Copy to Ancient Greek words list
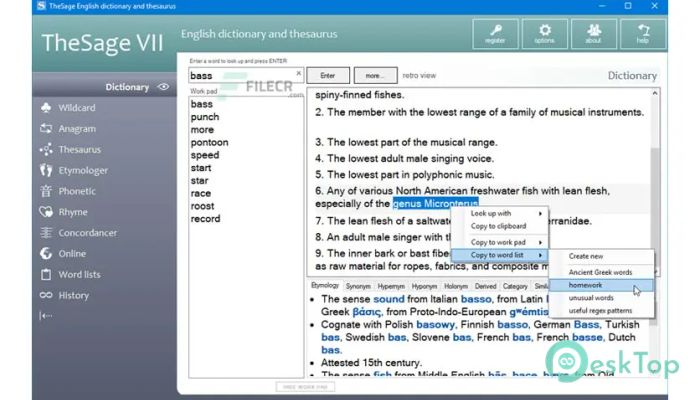This screenshot has width=700, height=400. (x=601, y=272)
